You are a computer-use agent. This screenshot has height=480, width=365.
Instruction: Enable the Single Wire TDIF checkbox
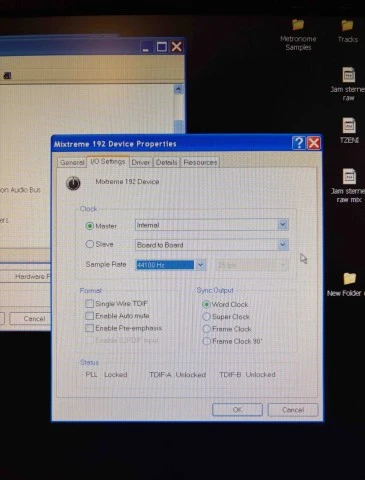tap(89, 303)
